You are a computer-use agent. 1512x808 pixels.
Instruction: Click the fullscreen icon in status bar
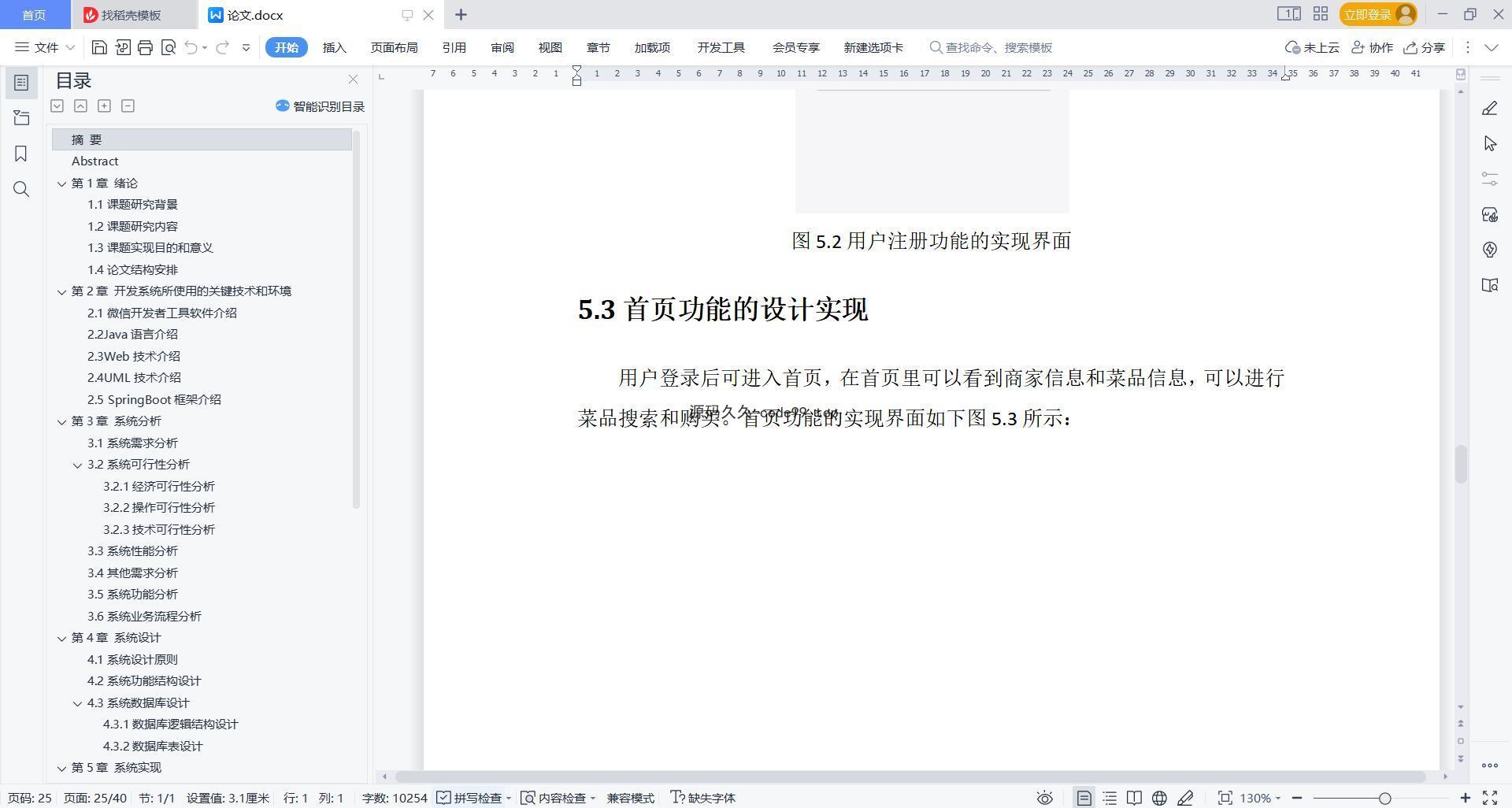point(1490,798)
